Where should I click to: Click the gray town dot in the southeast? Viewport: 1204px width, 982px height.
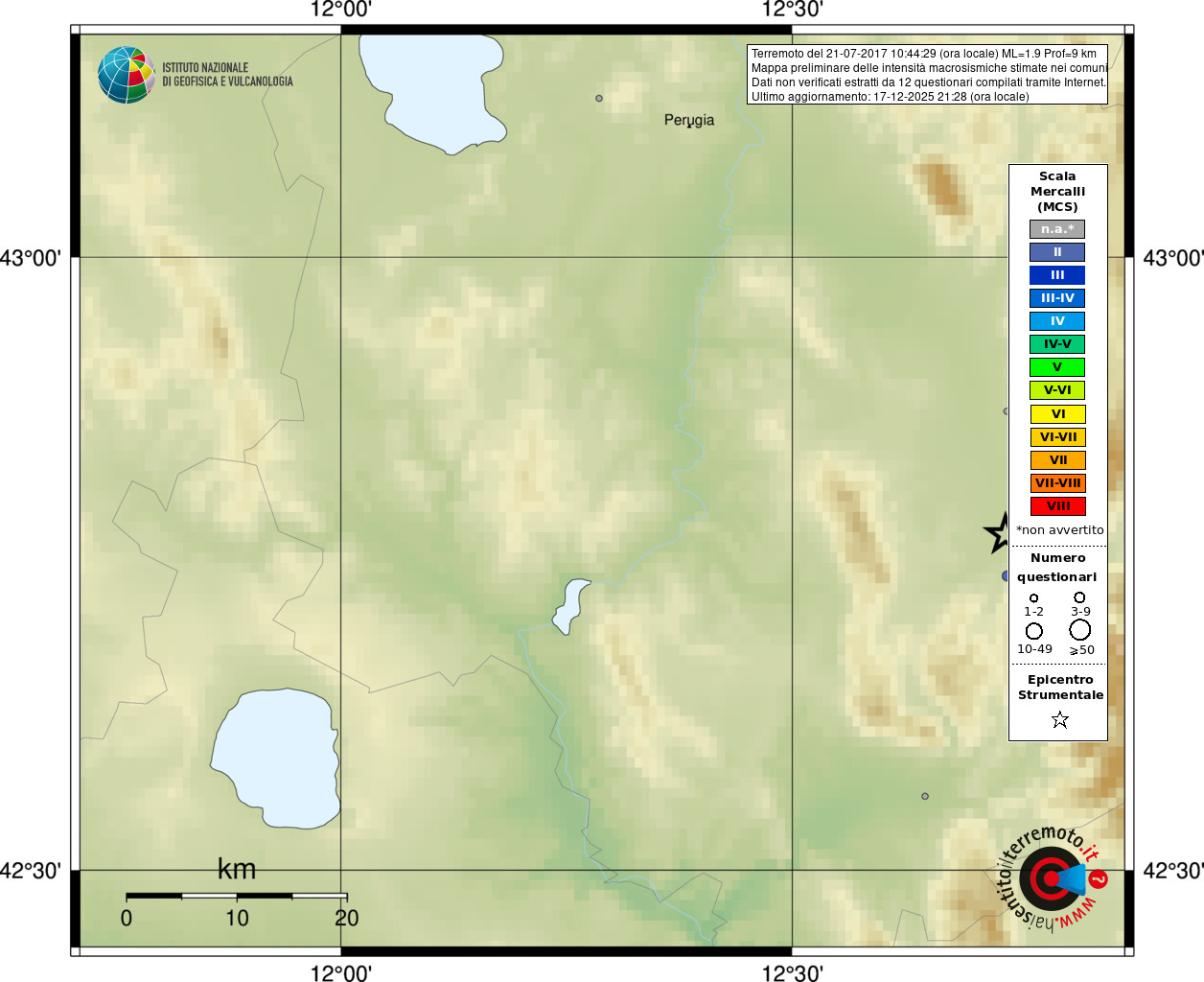(925, 796)
